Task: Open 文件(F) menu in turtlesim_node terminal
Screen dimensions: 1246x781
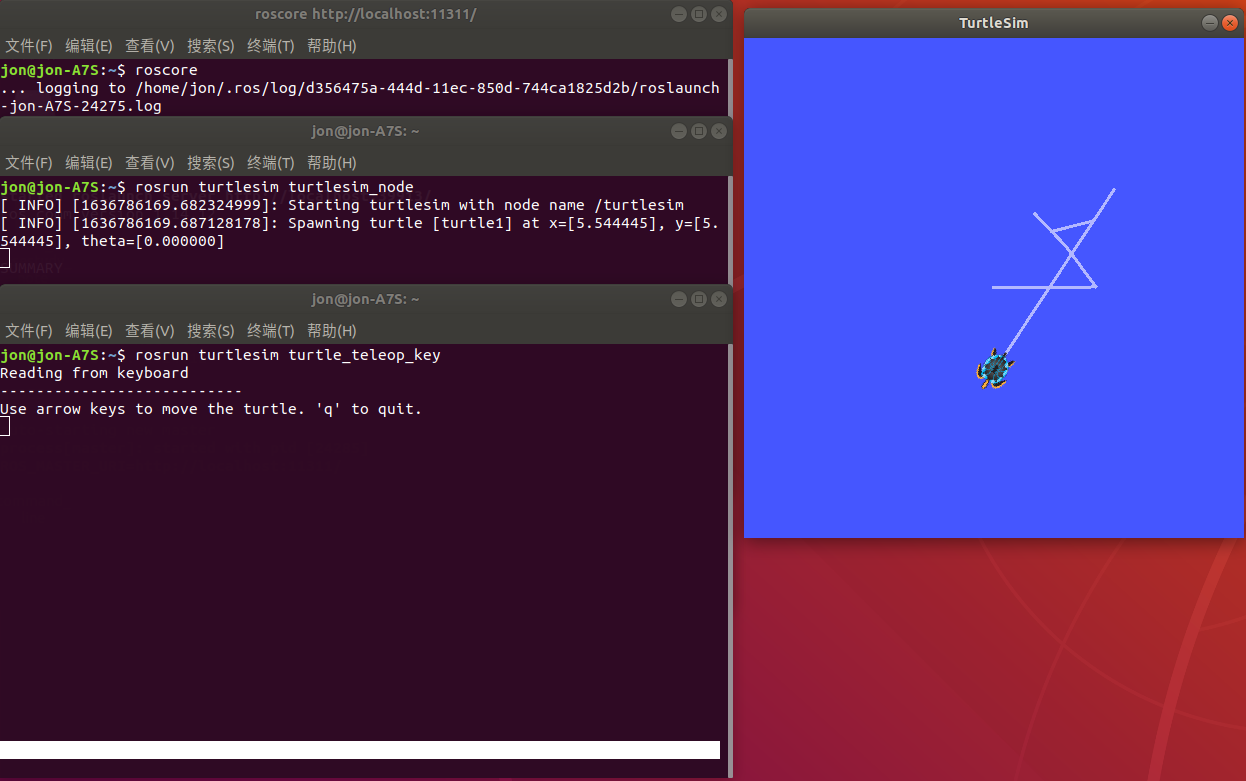Action: click(x=29, y=163)
